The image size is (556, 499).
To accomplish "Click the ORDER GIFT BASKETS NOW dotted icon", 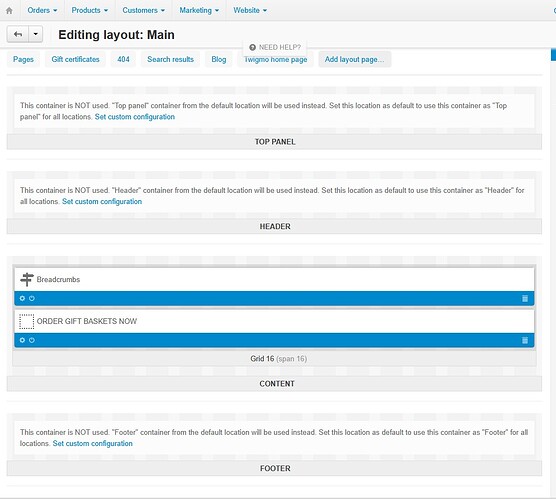I will [27, 321].
